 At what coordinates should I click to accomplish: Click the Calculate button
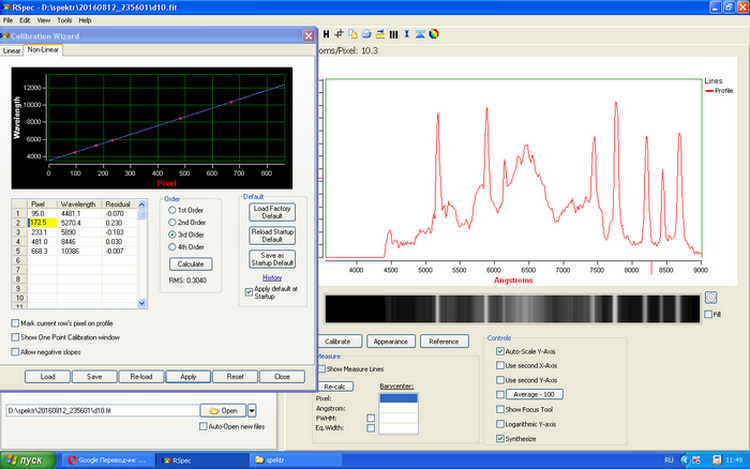pyautogui.click(x=191, y=264)
